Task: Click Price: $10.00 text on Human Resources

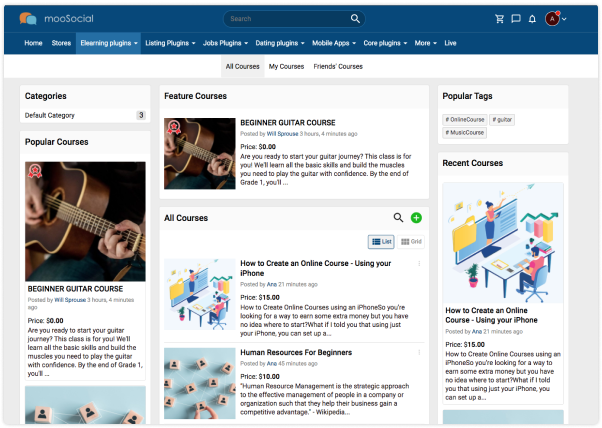Action: pos(260,377)
